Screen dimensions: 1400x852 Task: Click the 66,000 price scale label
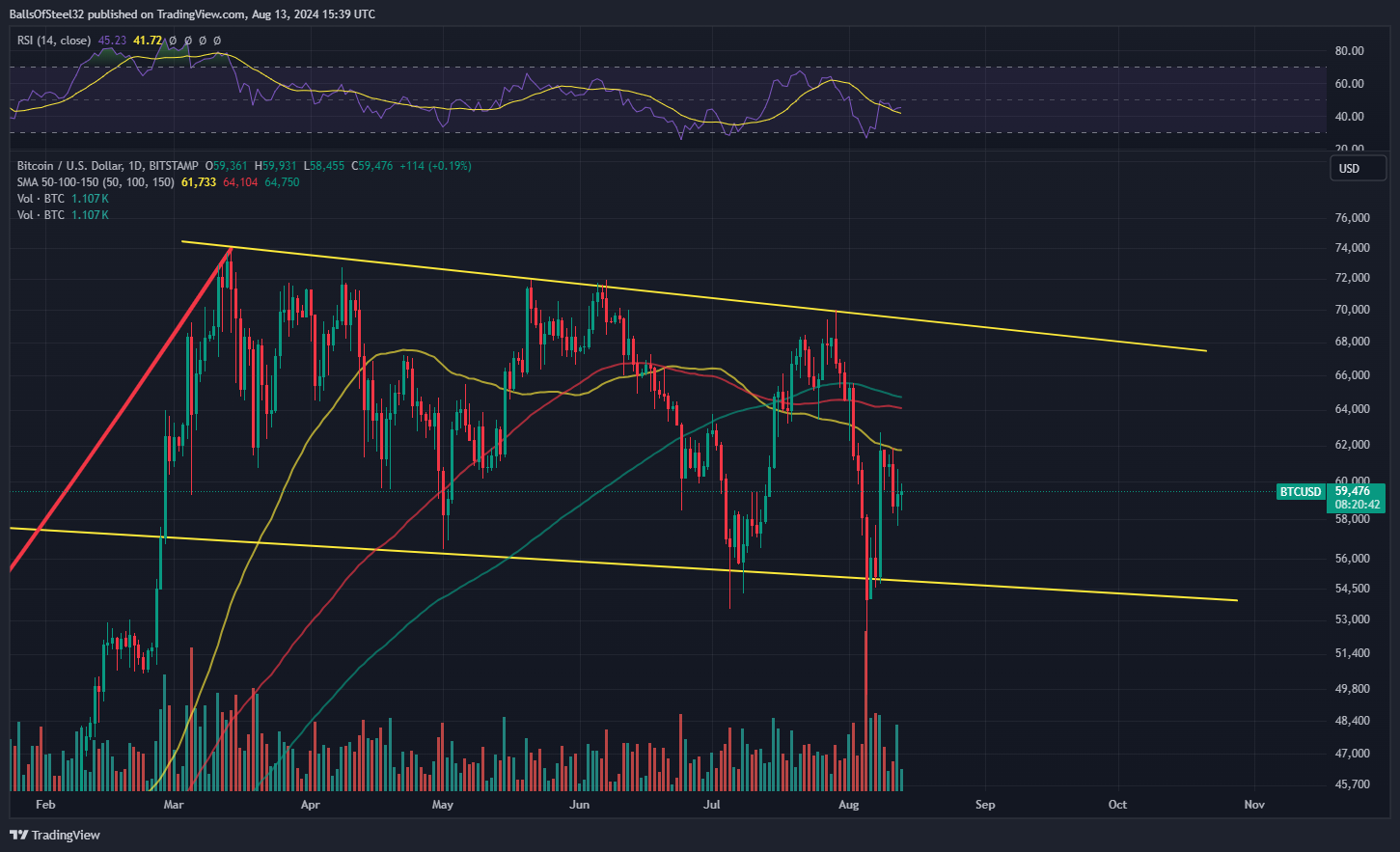point(1352,375)
